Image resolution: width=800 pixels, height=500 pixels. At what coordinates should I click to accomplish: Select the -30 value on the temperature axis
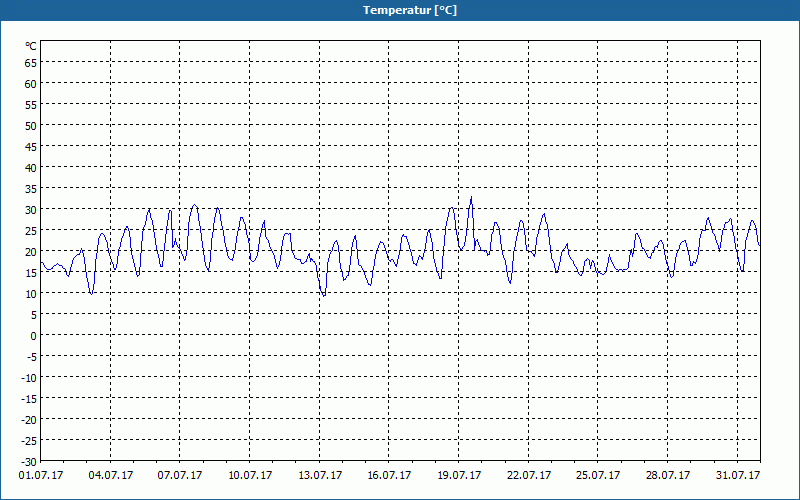(29, 462)
